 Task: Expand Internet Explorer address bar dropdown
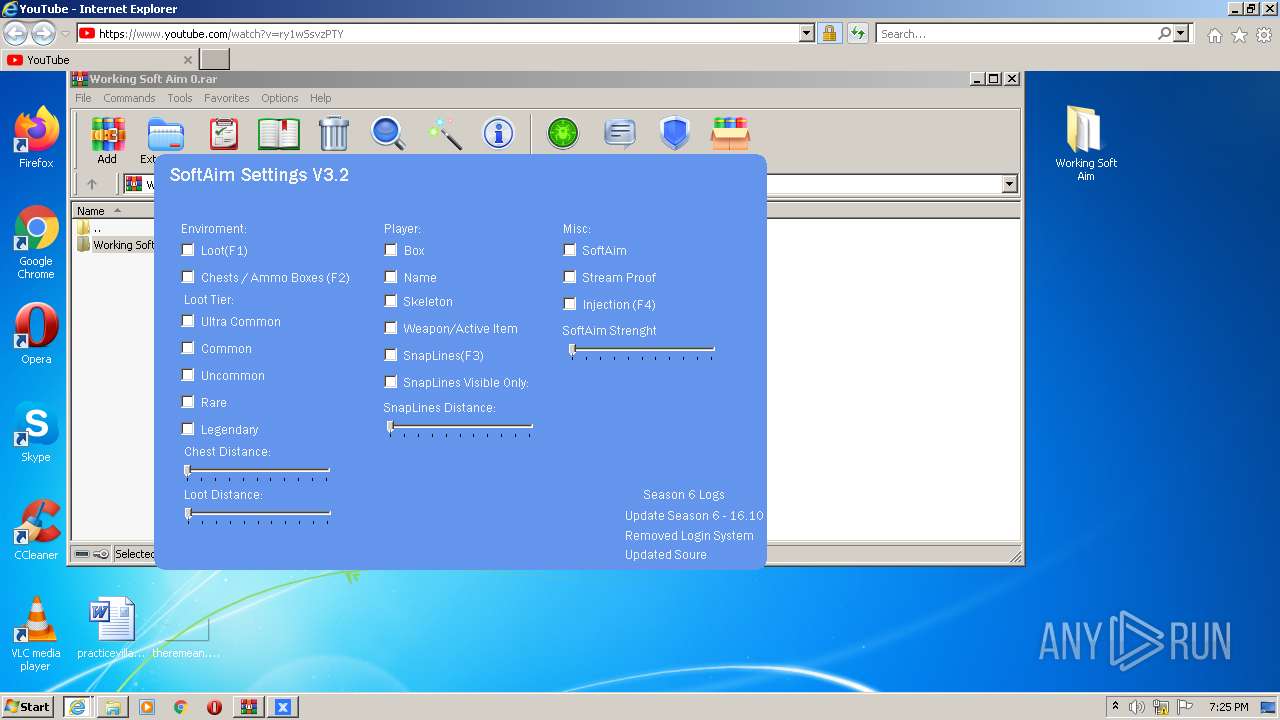pyautogui.click(x=807, y=34)
